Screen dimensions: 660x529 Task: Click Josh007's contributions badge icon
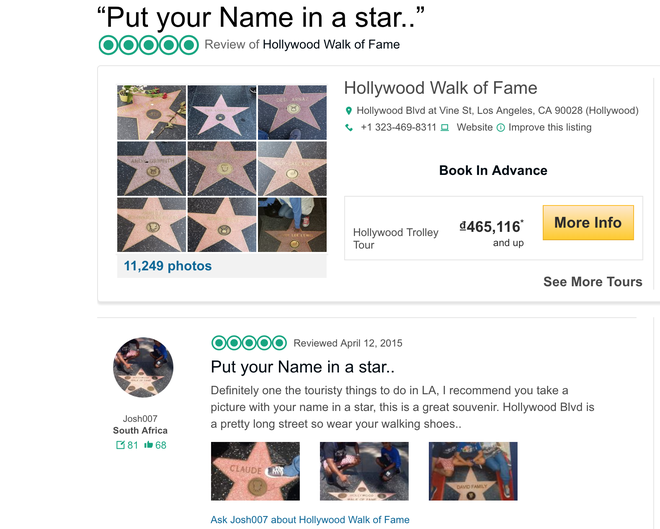[x=121, y=445]
